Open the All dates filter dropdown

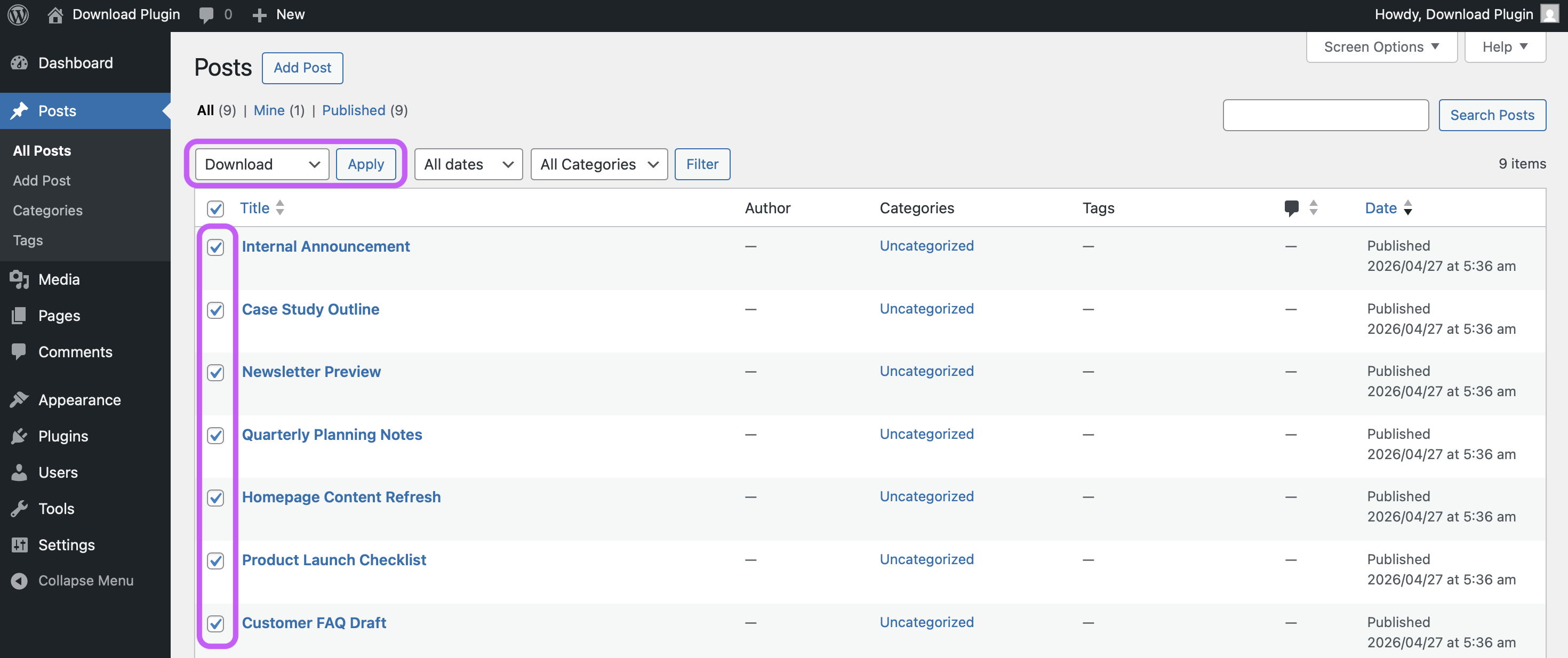[468, 164]
